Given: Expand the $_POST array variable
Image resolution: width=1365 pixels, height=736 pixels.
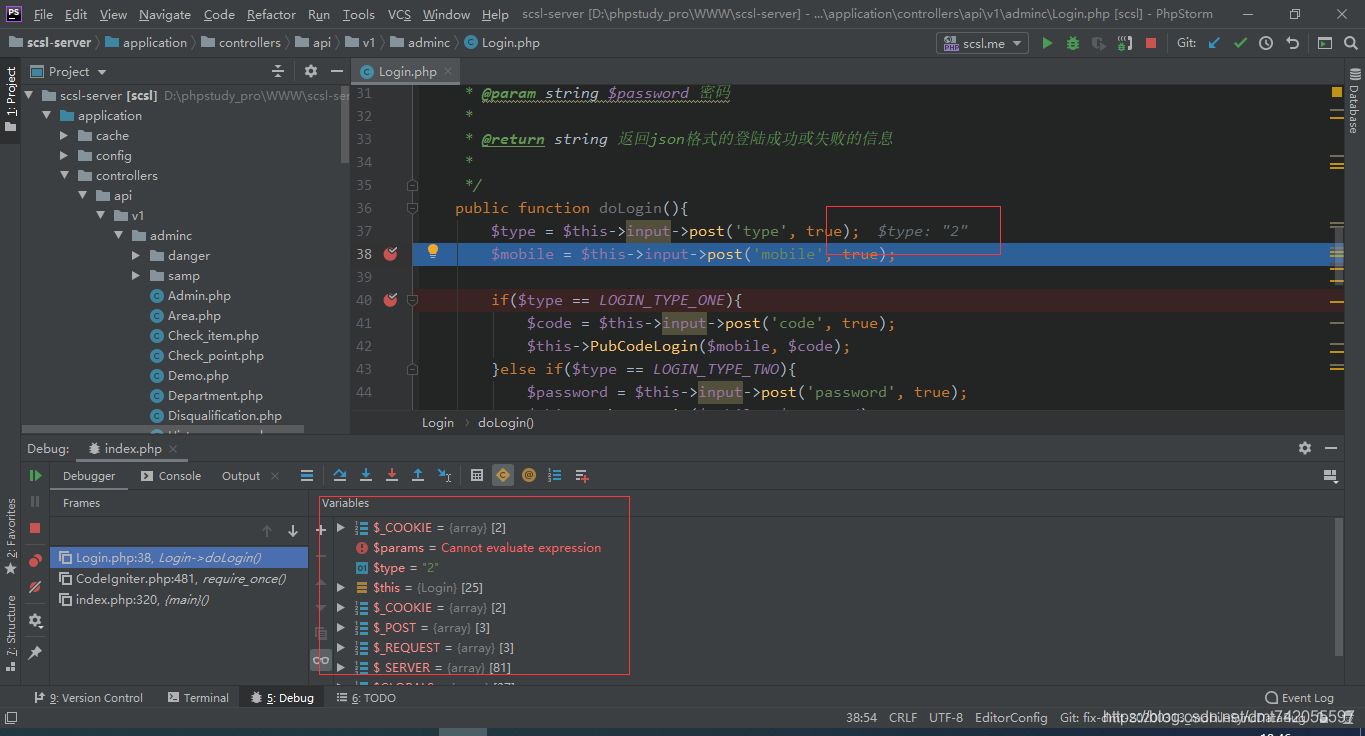Looking at the screenshot, I should (341, 627).
